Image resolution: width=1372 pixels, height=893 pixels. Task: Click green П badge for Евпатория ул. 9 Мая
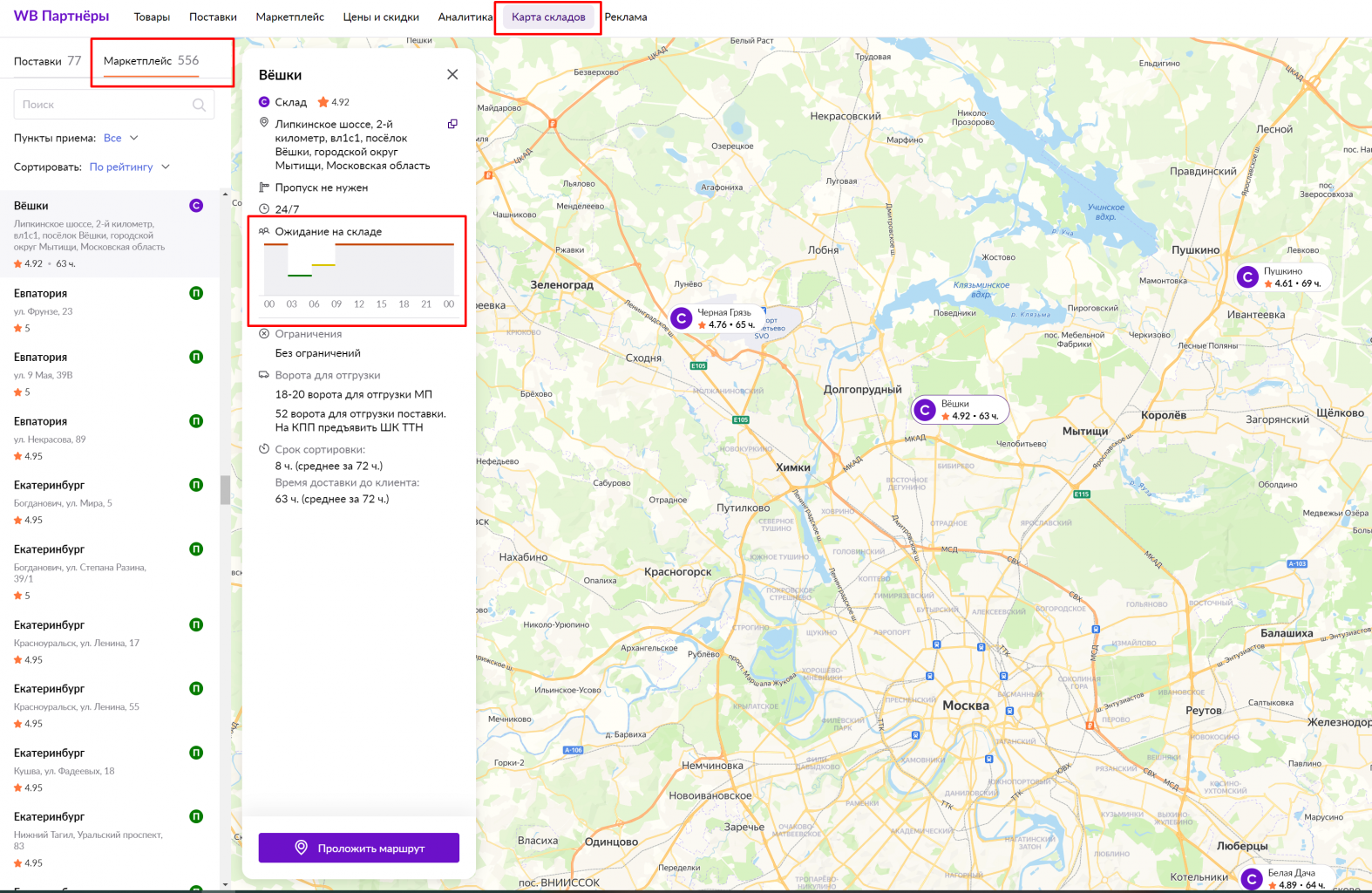[196, 357]
